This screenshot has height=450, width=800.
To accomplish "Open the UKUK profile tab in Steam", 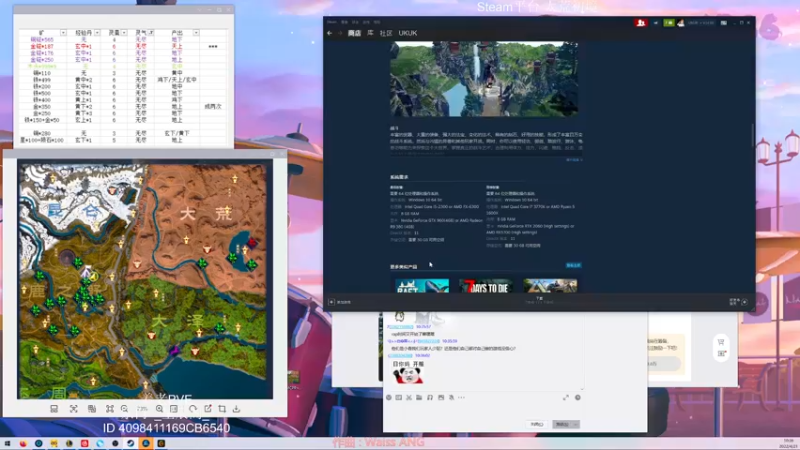I will coord(408,33).
